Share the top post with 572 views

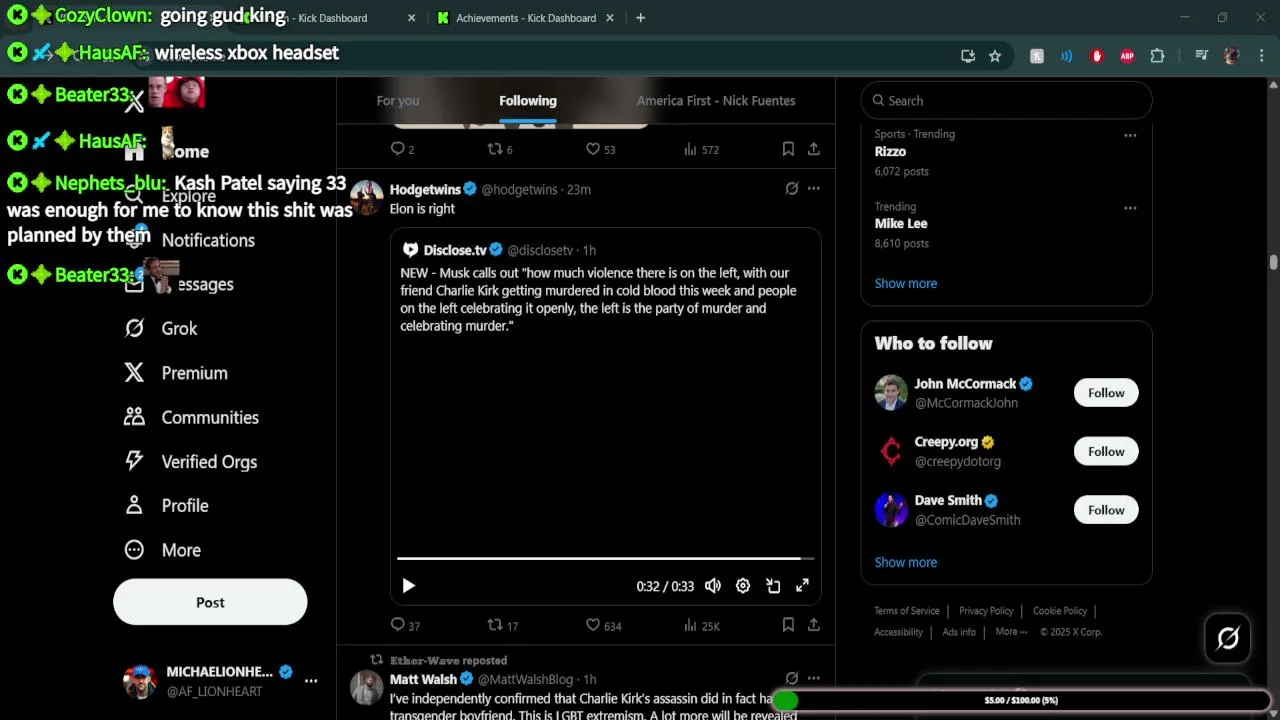(814, 149)
